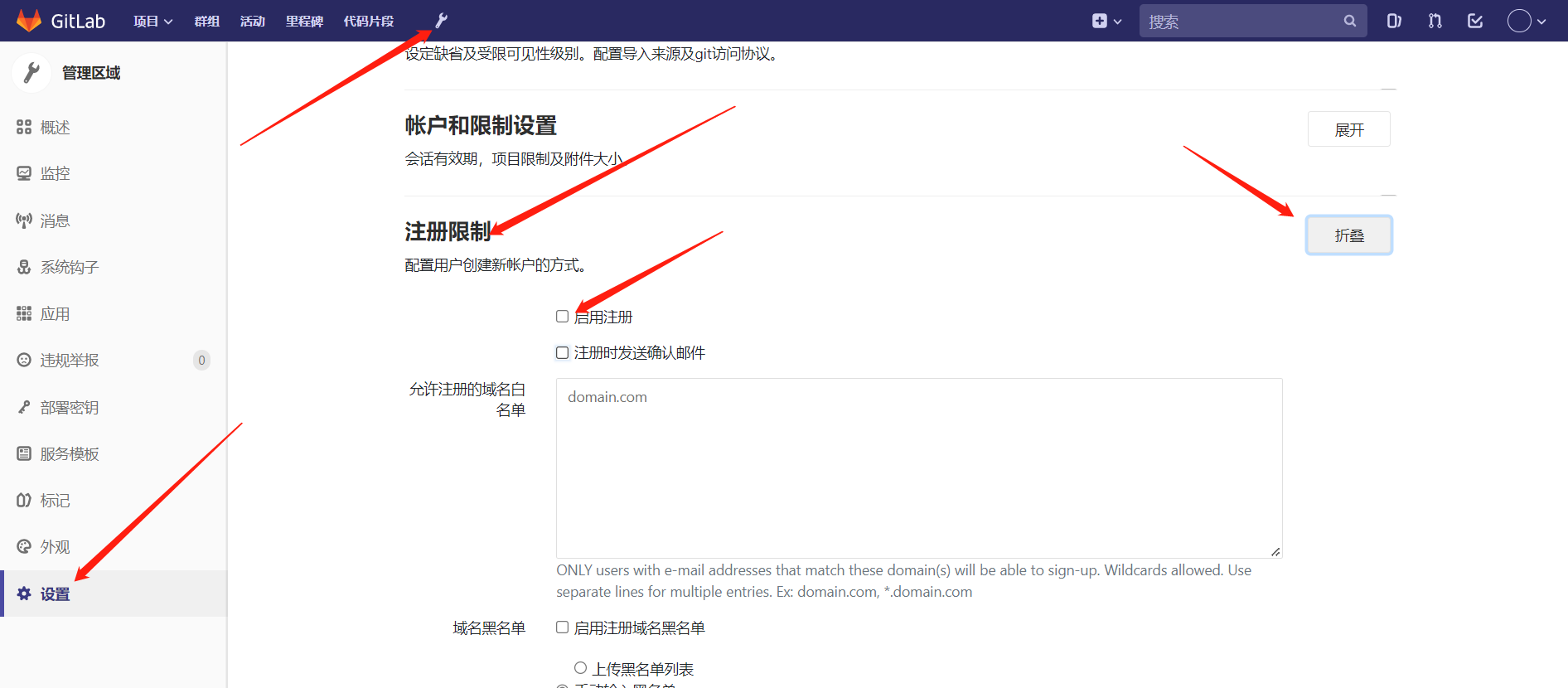
Task: Click the textarea resize handle corner
Action: tap(1275, 551)
